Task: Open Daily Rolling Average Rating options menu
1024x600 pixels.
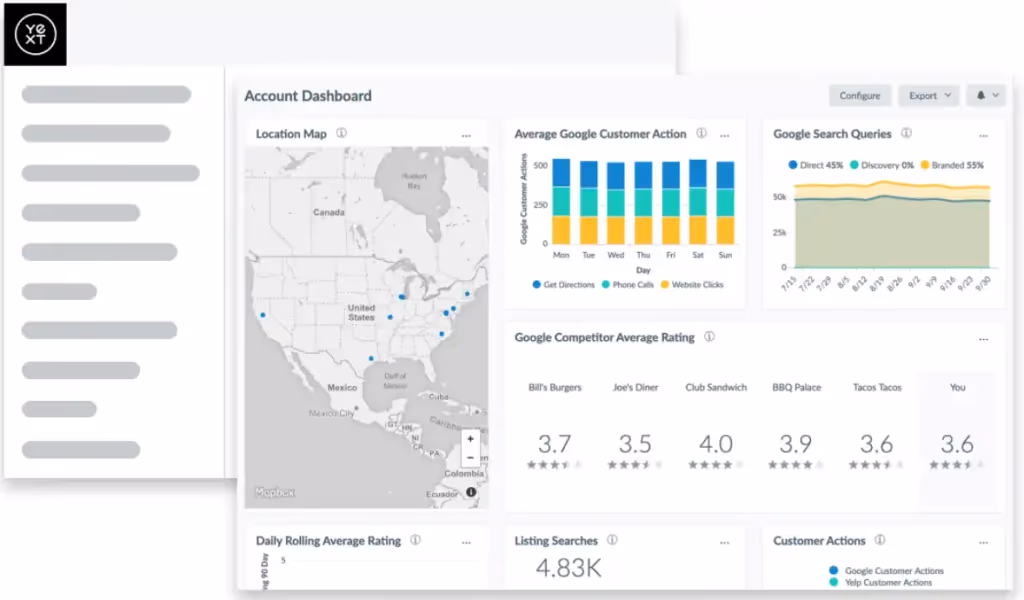Action: [466, 543]
